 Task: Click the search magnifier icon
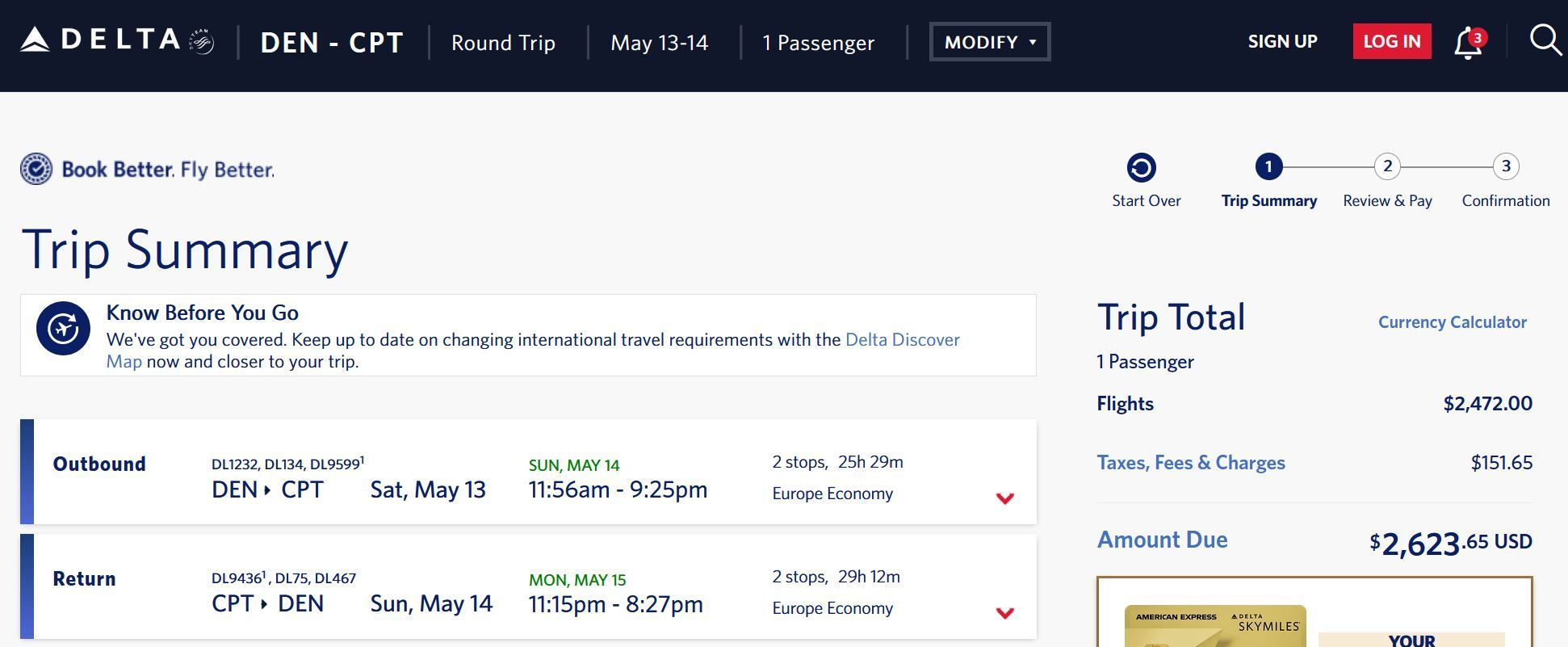point(1545,40)
